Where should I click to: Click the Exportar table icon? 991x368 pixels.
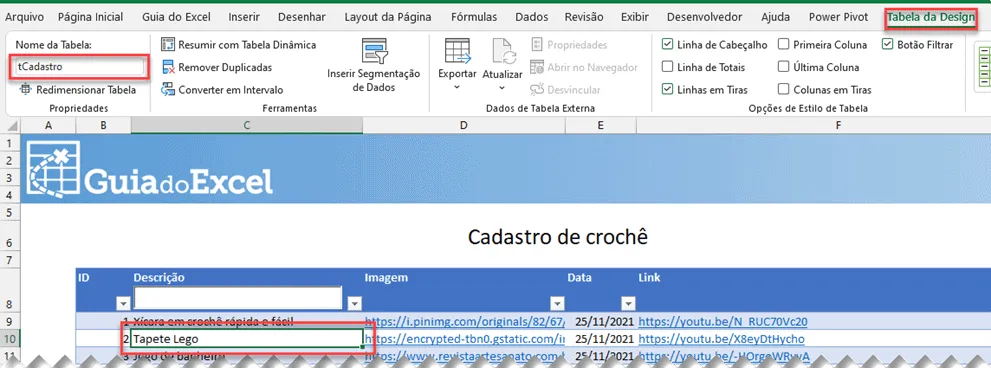[x=458, y=51]
